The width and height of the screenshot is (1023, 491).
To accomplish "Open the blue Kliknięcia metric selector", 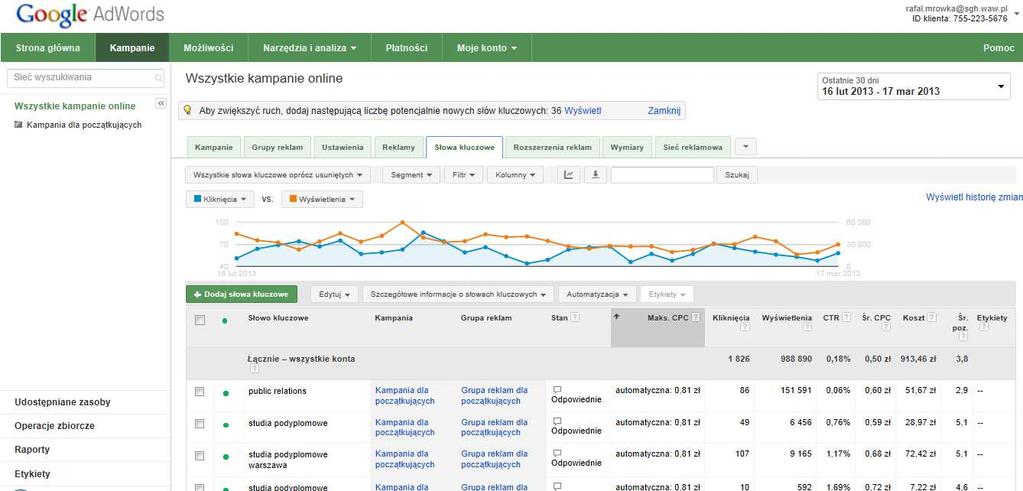I will 220,199.
